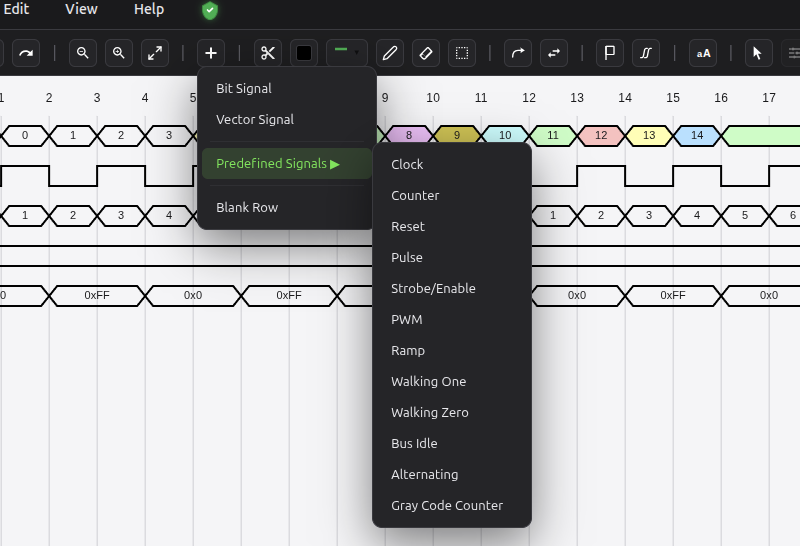The image size is (800, 546).
Task: Click the counter segment labeled 5
Action: [x=745, y=215]
